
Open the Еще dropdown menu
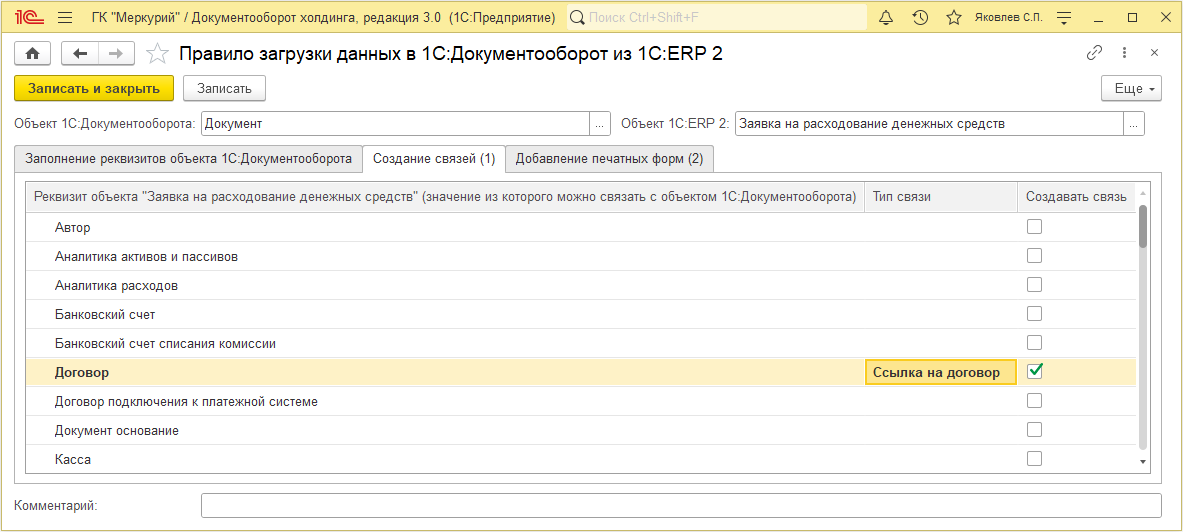point(1132,88)
